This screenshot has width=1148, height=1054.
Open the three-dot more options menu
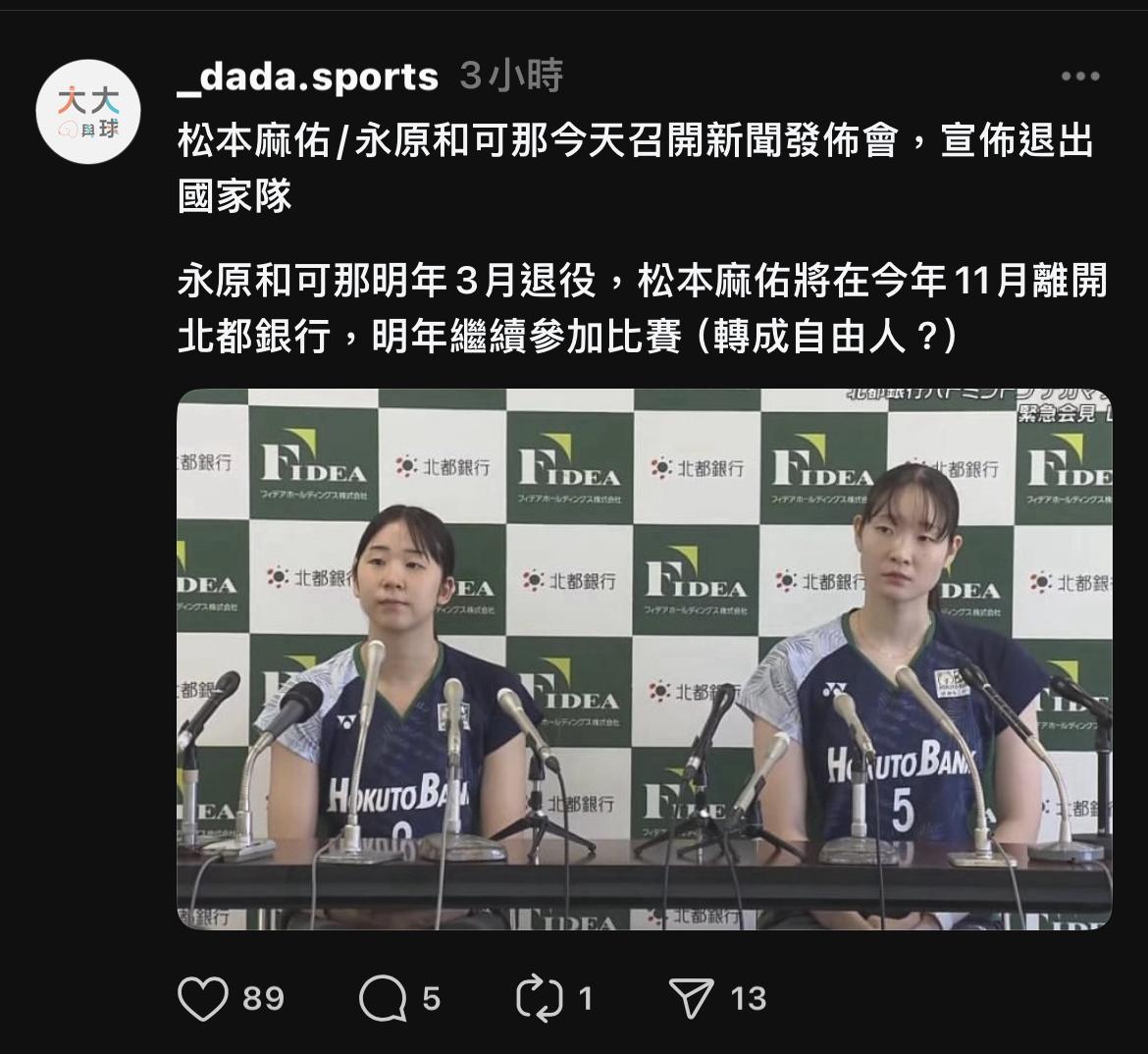point(1080,77)
